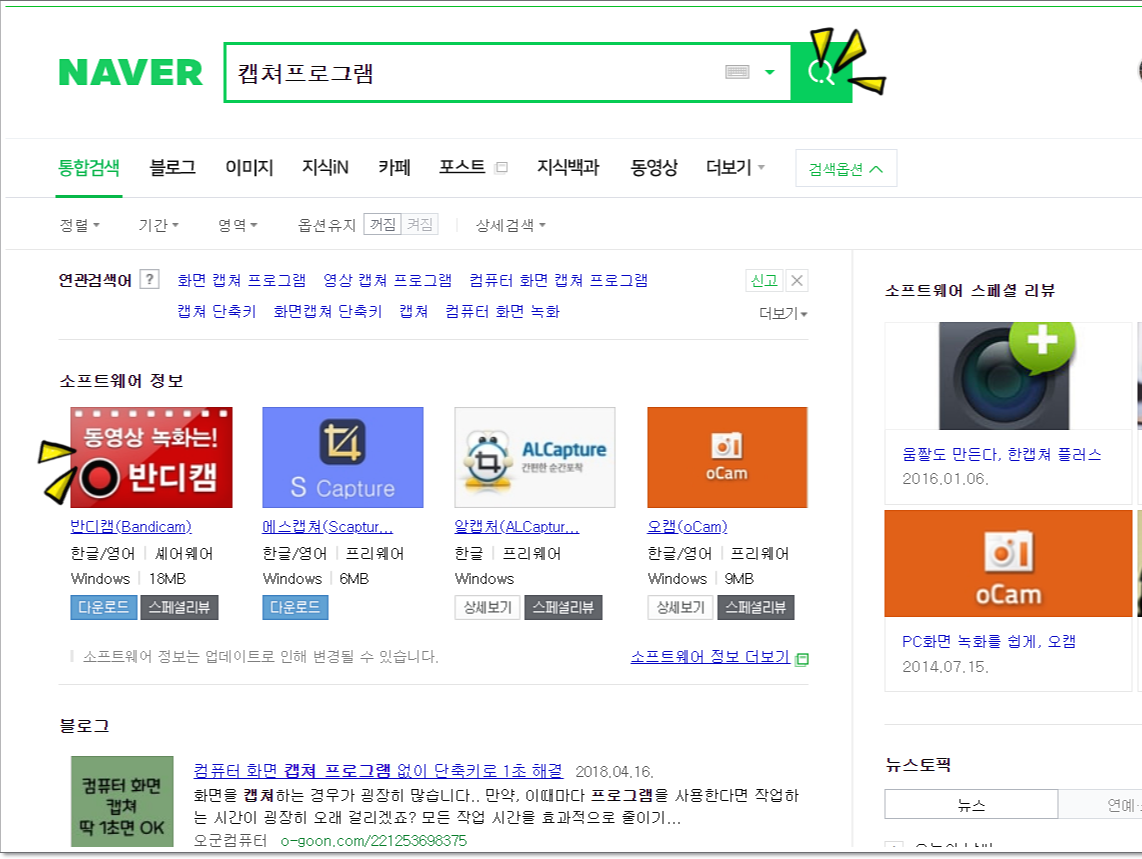Click 스페셜리뷰 button for Bandicam

coord(179,608)
